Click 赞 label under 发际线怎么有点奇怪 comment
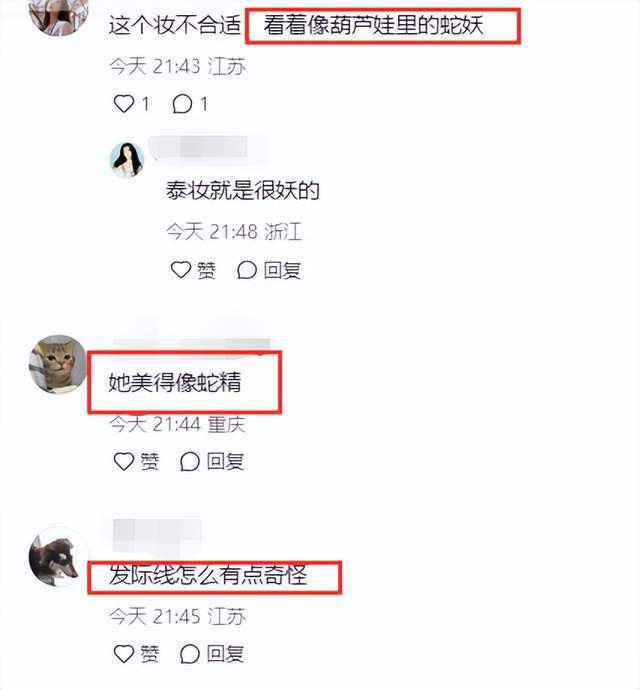Screen dimensions: 640x690 [150, 654]
